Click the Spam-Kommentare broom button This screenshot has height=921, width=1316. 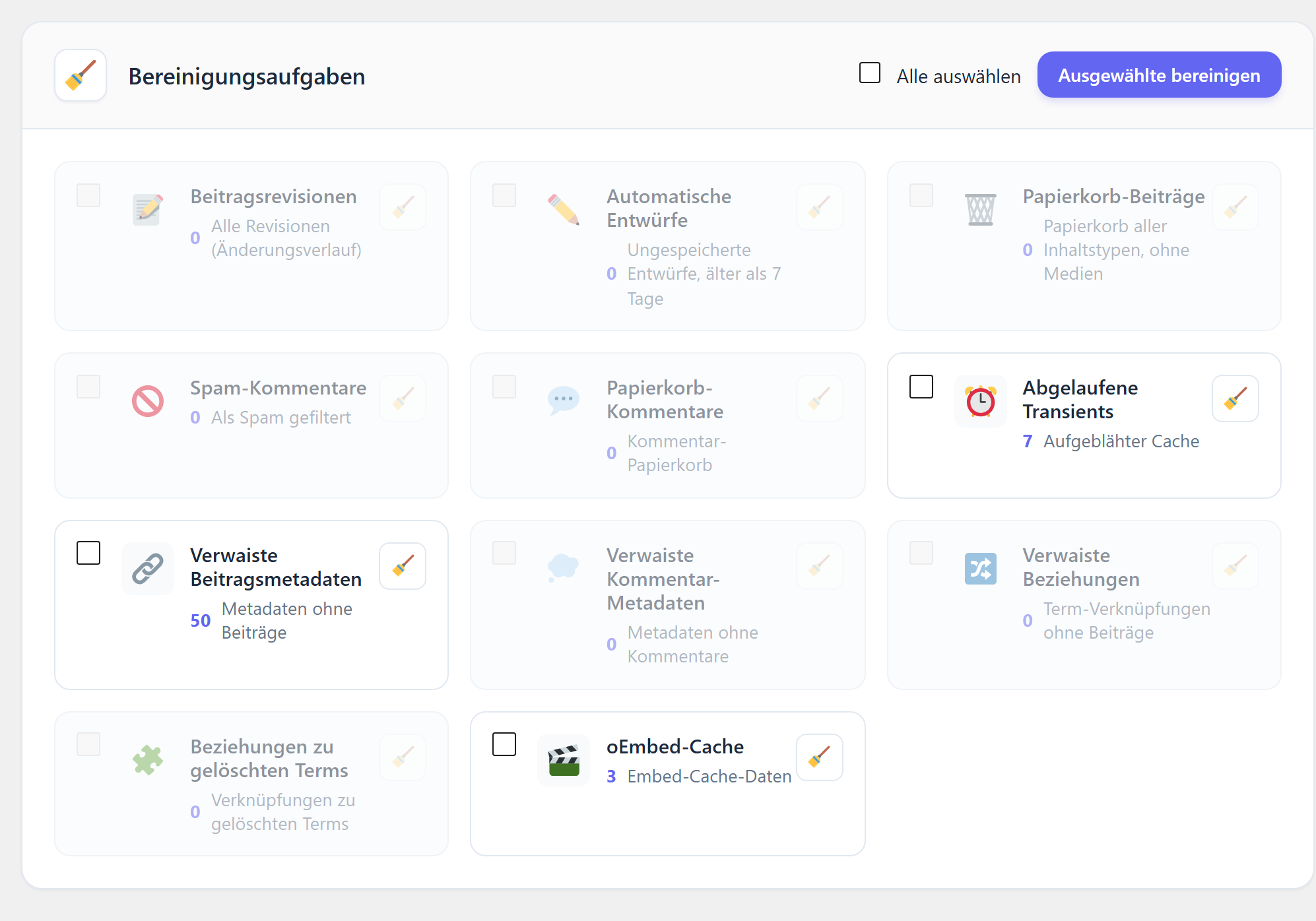click(x=403, y=398)
